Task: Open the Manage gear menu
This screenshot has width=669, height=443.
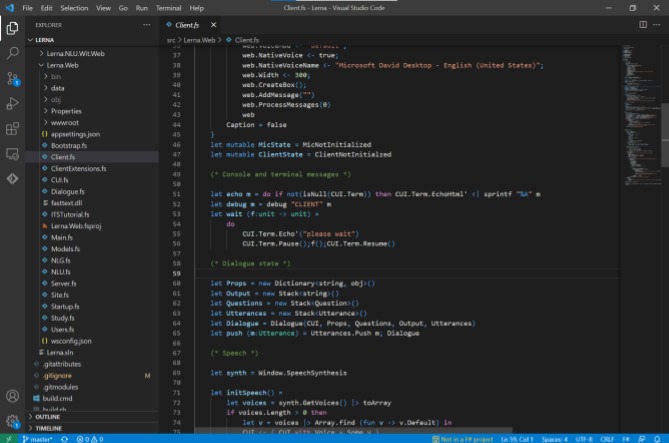Action: [x=12, y=420]
